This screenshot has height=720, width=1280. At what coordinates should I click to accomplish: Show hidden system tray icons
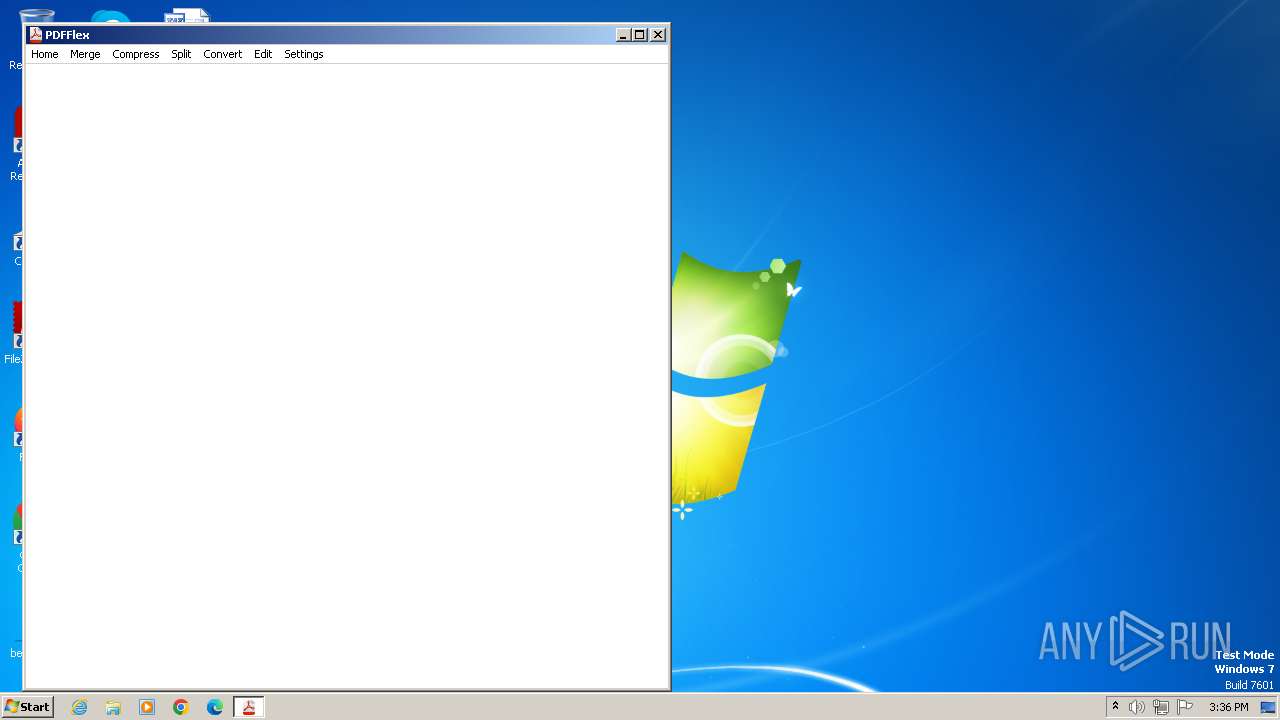(x=1116, y=707)
